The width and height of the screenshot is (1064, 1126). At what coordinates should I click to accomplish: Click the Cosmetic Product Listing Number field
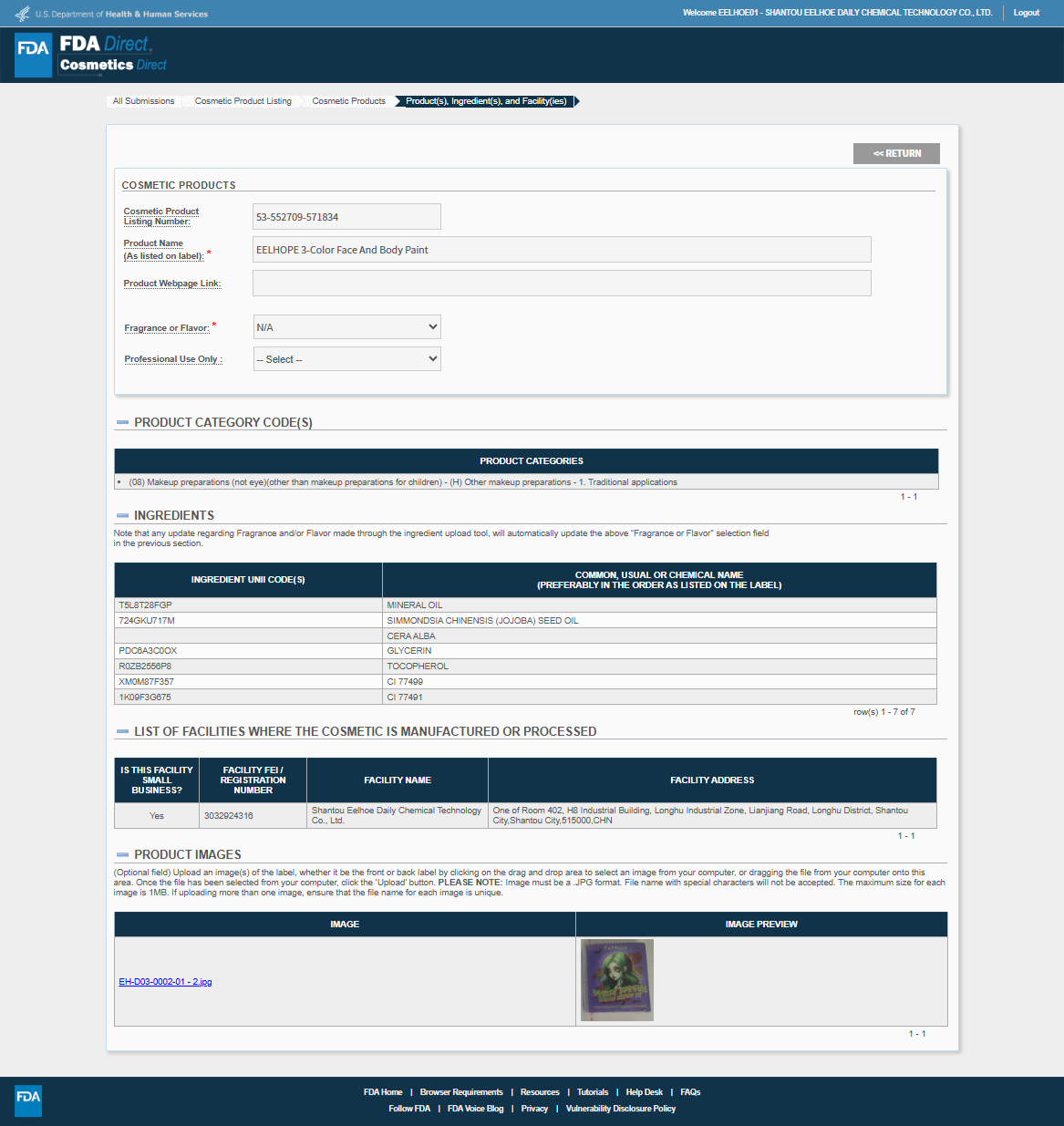click(346, 217)
